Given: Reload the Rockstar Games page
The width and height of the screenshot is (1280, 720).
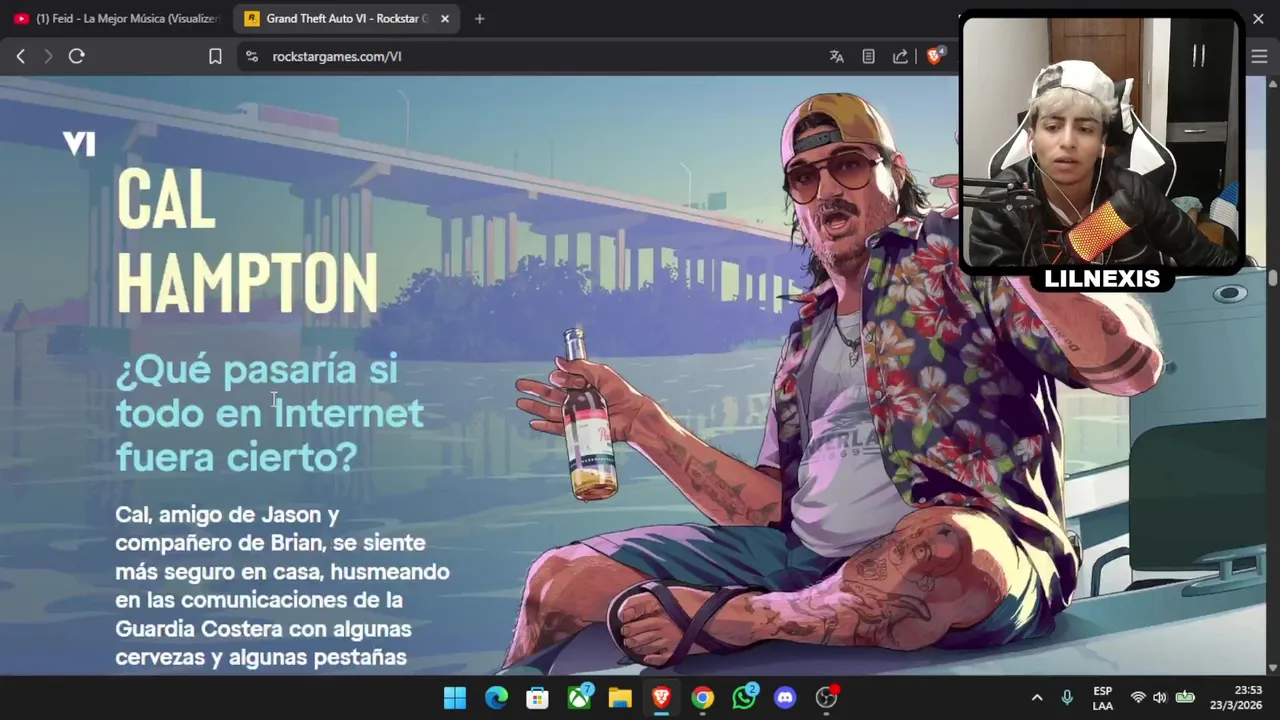Looking at the screenshot, I should 76,57.
